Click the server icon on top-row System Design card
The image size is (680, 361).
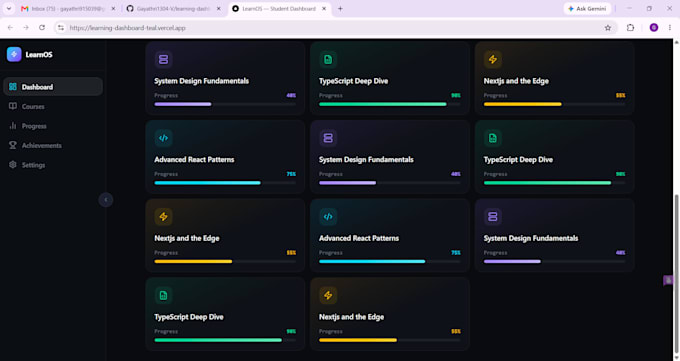[x=163, y=59]
